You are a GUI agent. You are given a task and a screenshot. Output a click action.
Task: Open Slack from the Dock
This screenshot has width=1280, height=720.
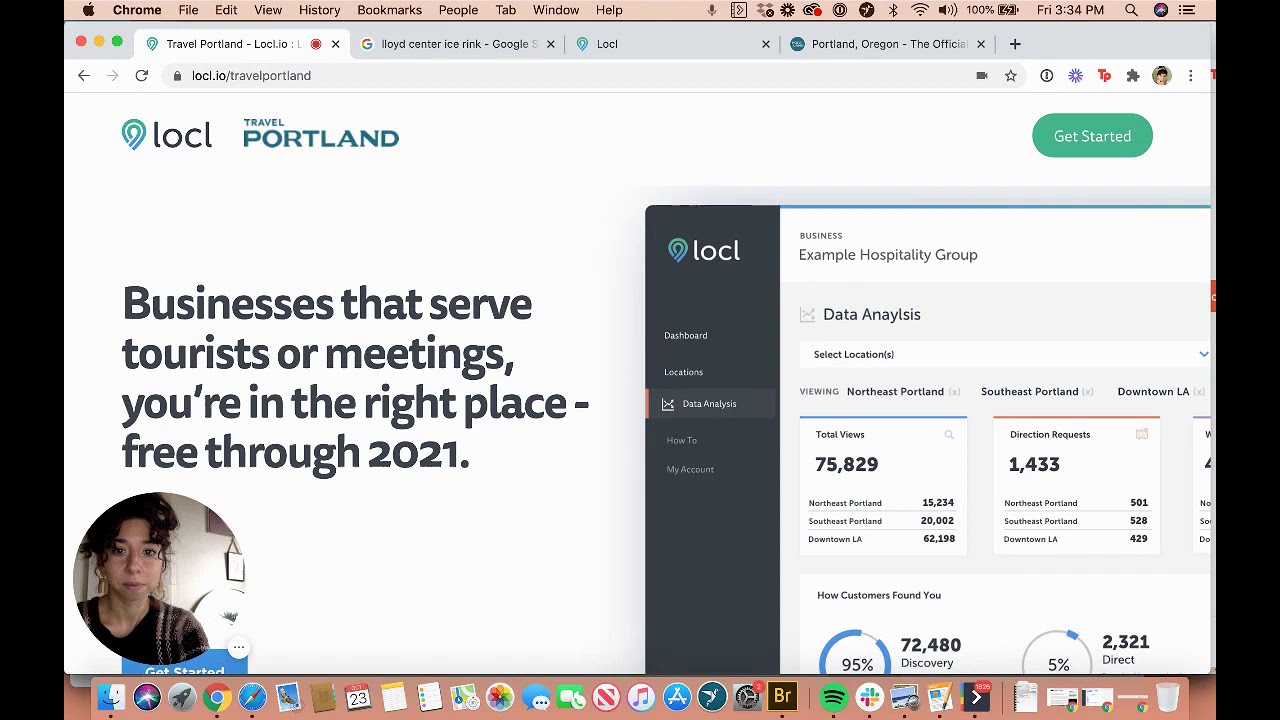869,697
